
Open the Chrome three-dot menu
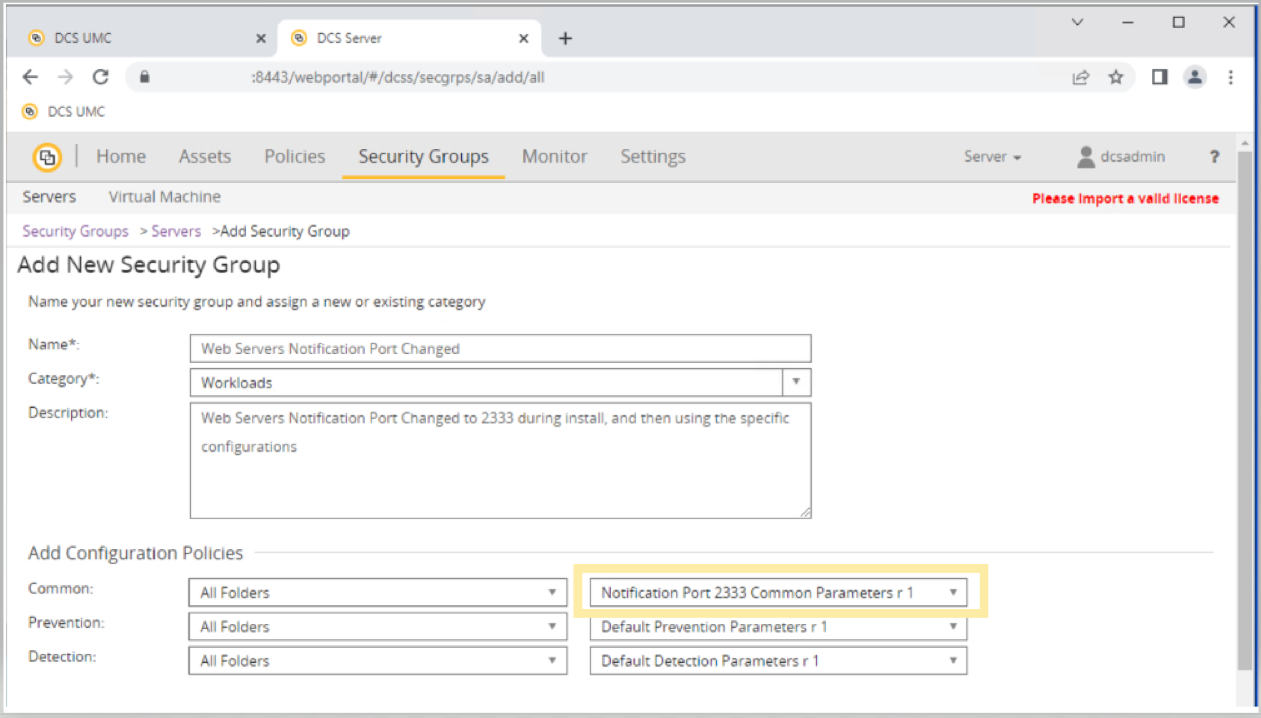pos(1231,77)
